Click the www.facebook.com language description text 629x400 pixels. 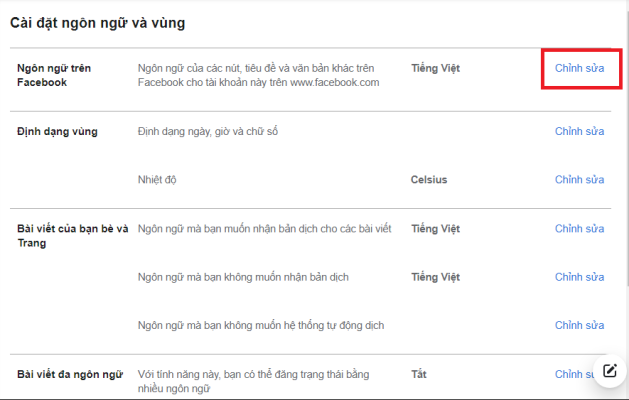(x=258, y=75)
